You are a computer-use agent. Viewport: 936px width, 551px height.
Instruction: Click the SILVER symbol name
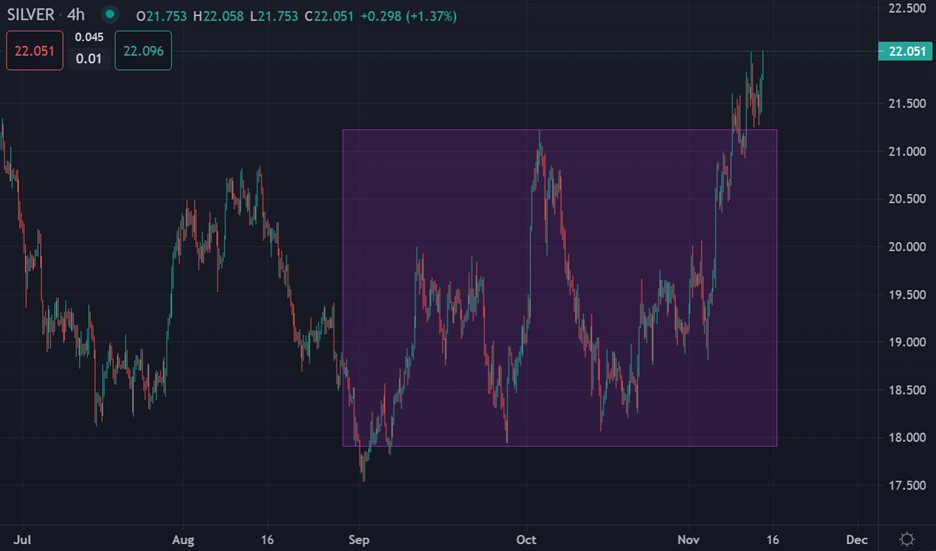[x=30, y=14]
